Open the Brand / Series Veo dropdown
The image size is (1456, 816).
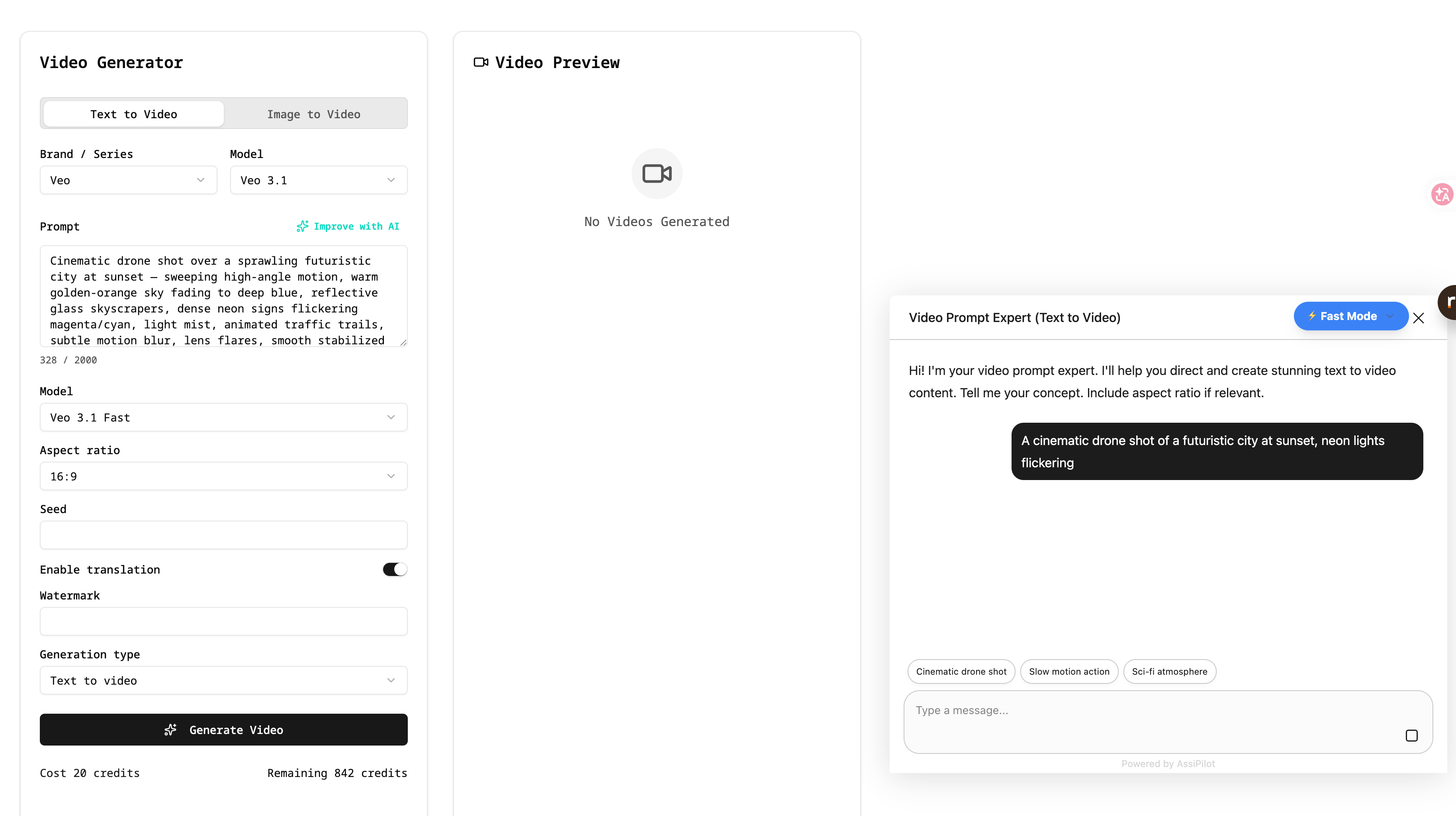(x=128, y=180)
